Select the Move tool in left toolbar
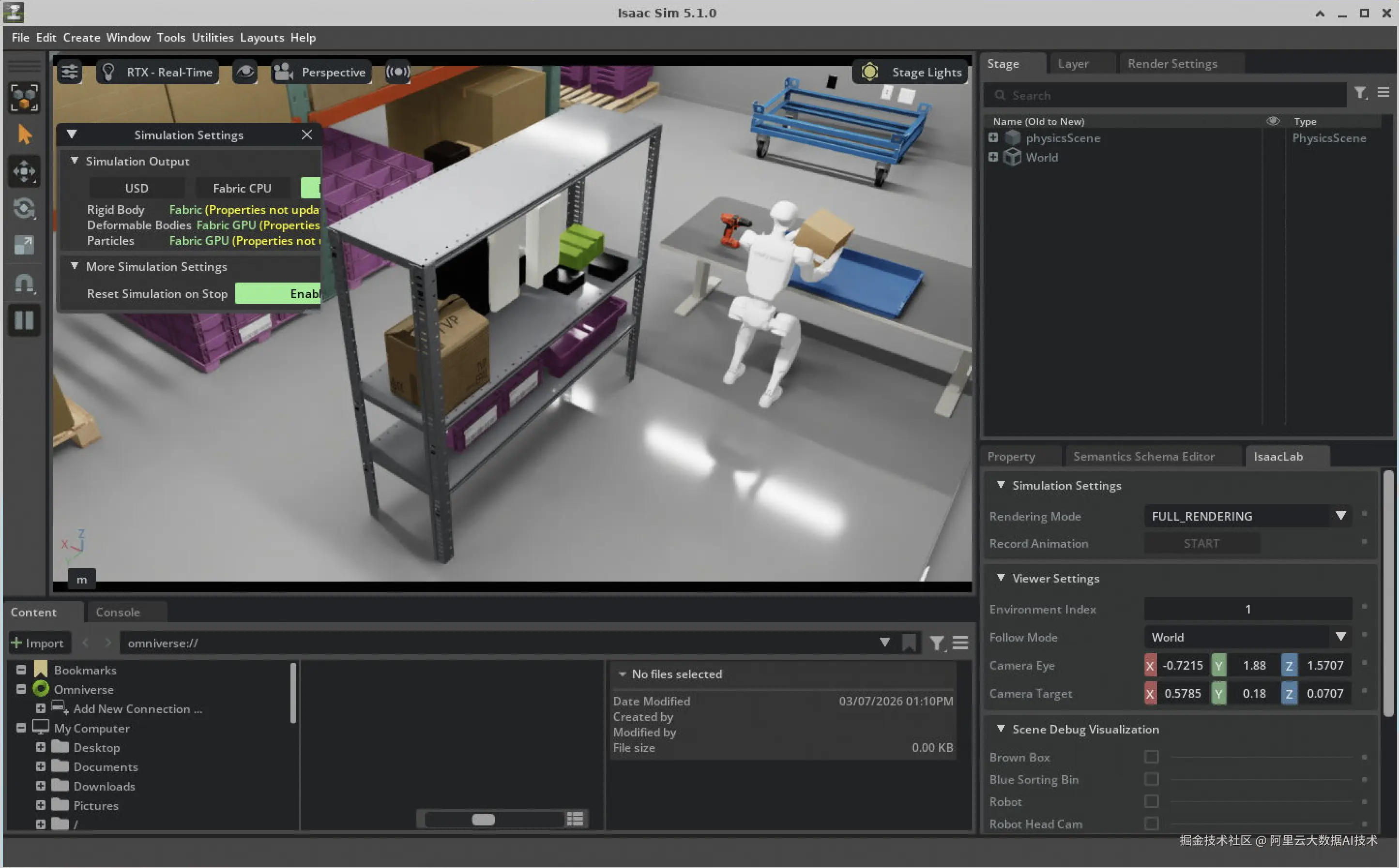Screen dimensions: 1399x868 coord(24,171)
